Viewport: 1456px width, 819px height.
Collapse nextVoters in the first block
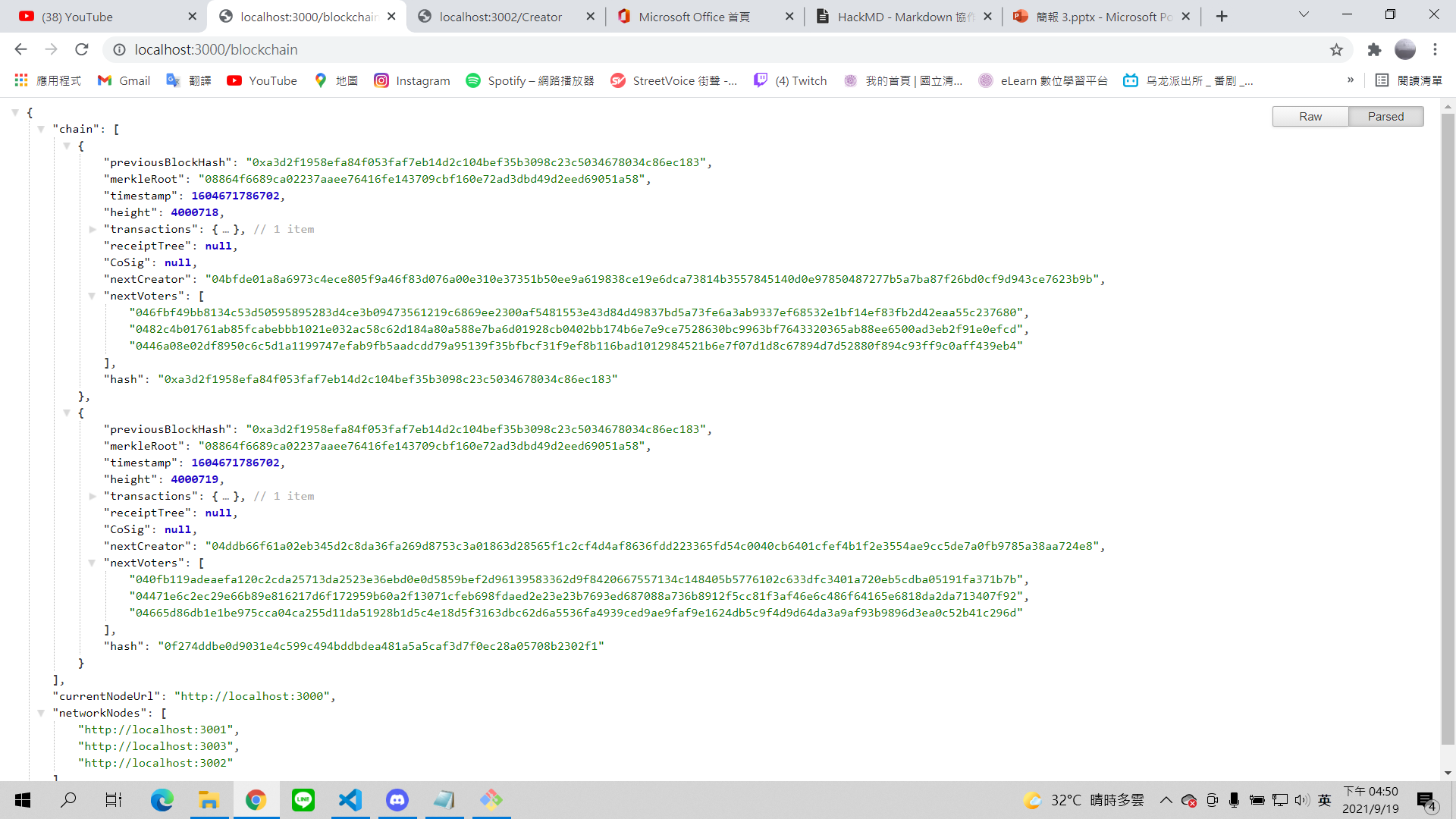tap(93, 296)
